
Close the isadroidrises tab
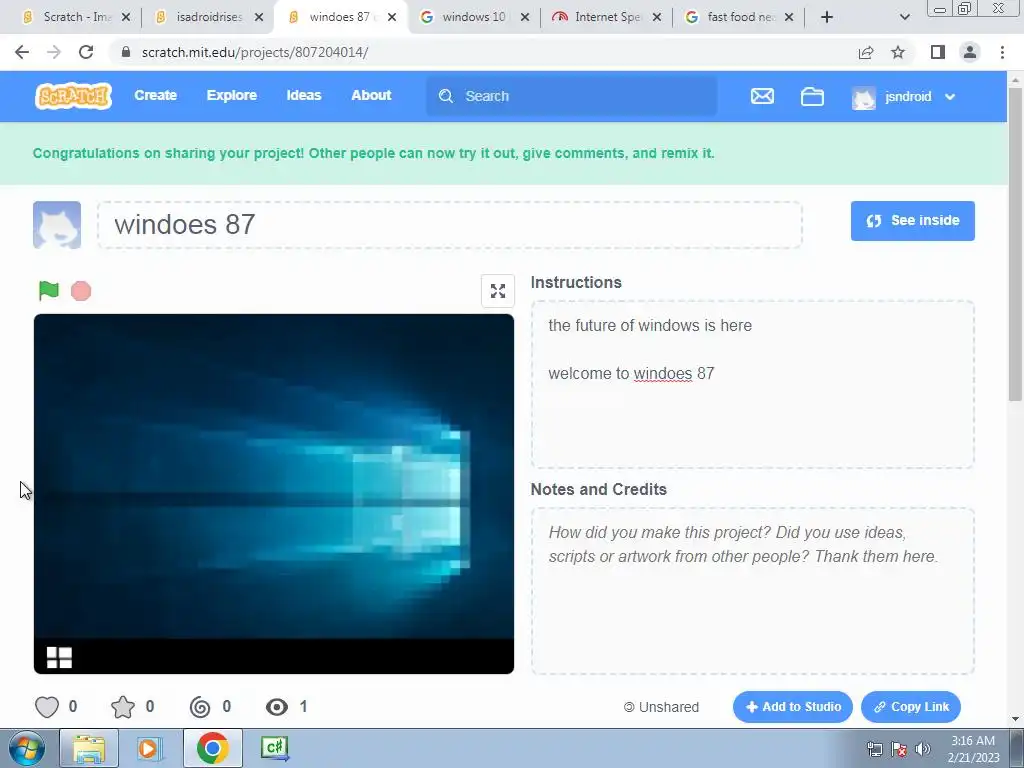[x=259, y=17]
